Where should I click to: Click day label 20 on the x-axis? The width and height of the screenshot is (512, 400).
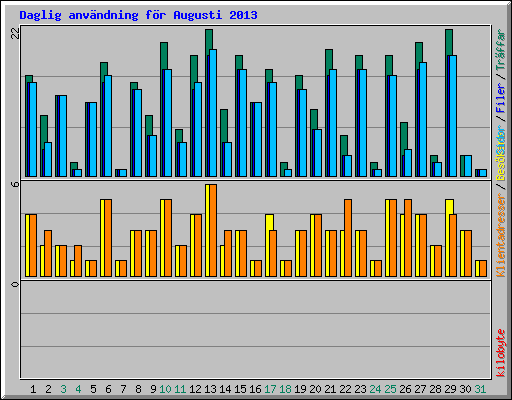(x=315, y=389)
